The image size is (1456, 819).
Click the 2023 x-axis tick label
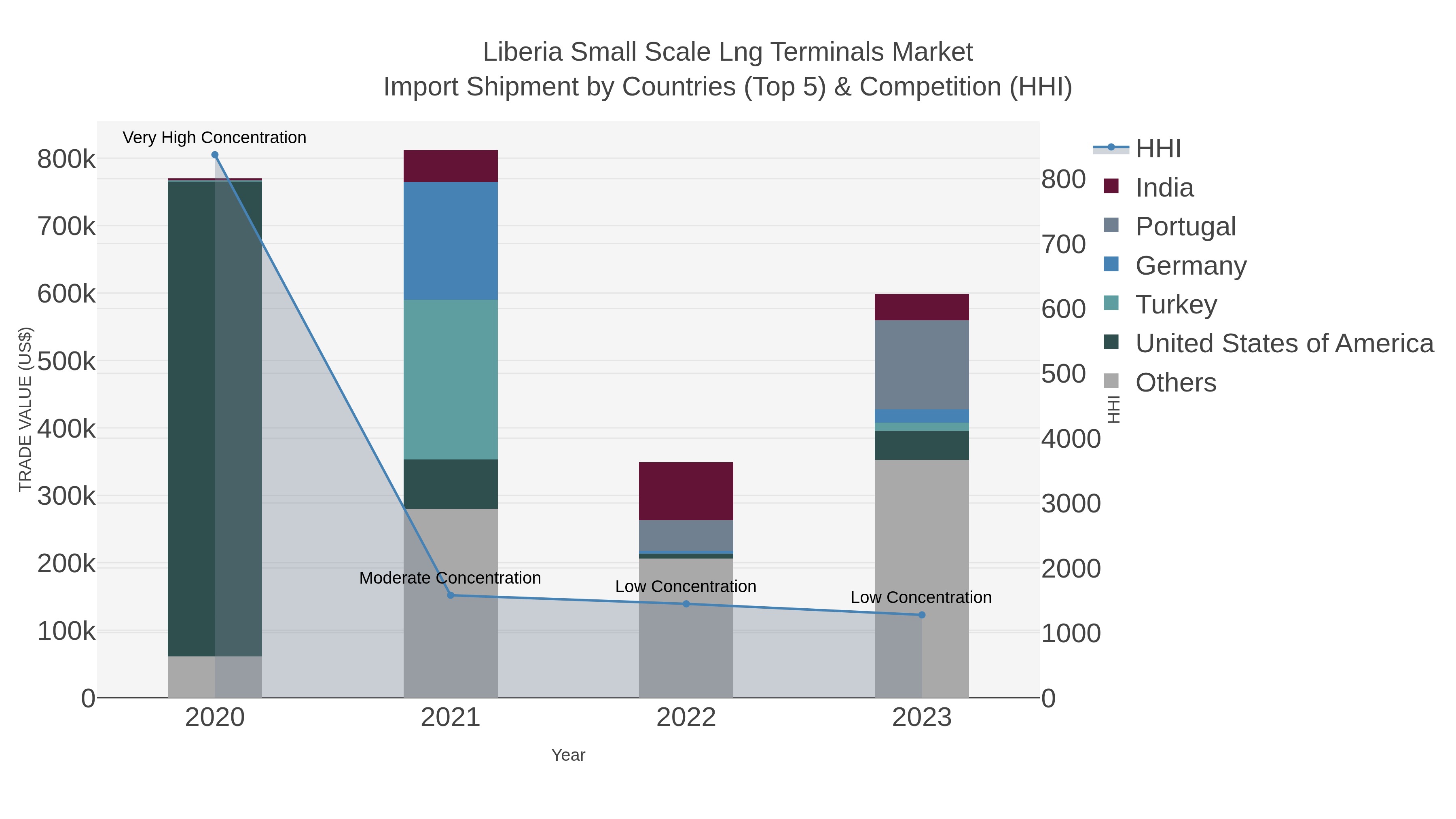922,718
